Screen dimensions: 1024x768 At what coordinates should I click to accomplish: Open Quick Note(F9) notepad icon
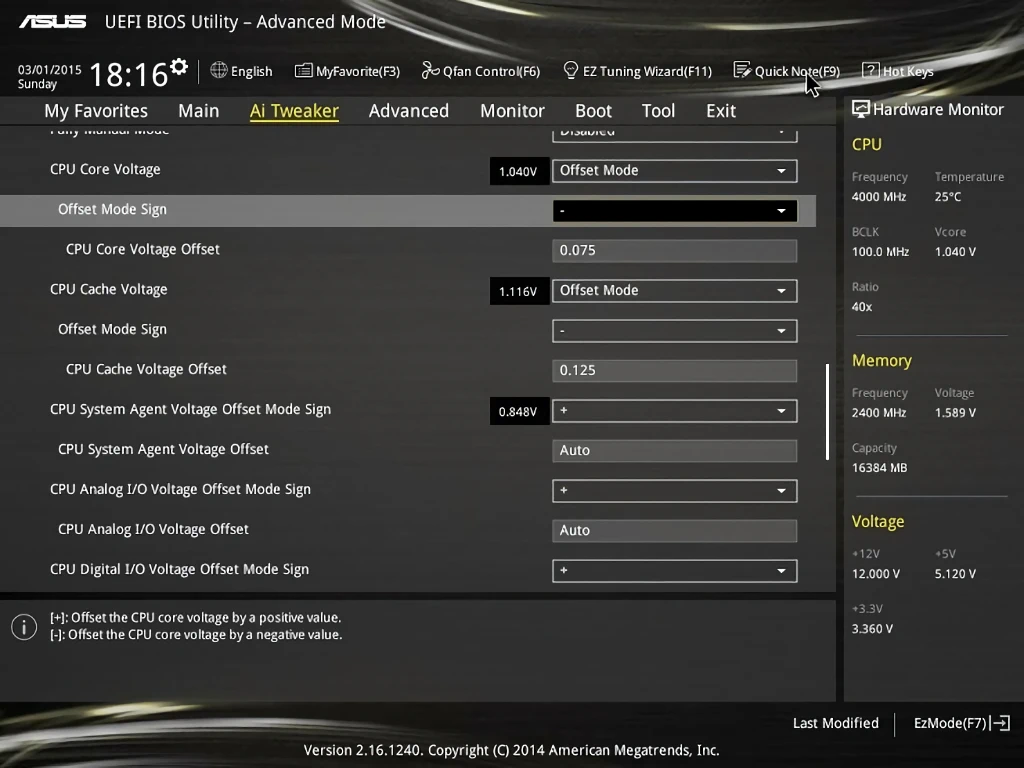tap(742, 71)
